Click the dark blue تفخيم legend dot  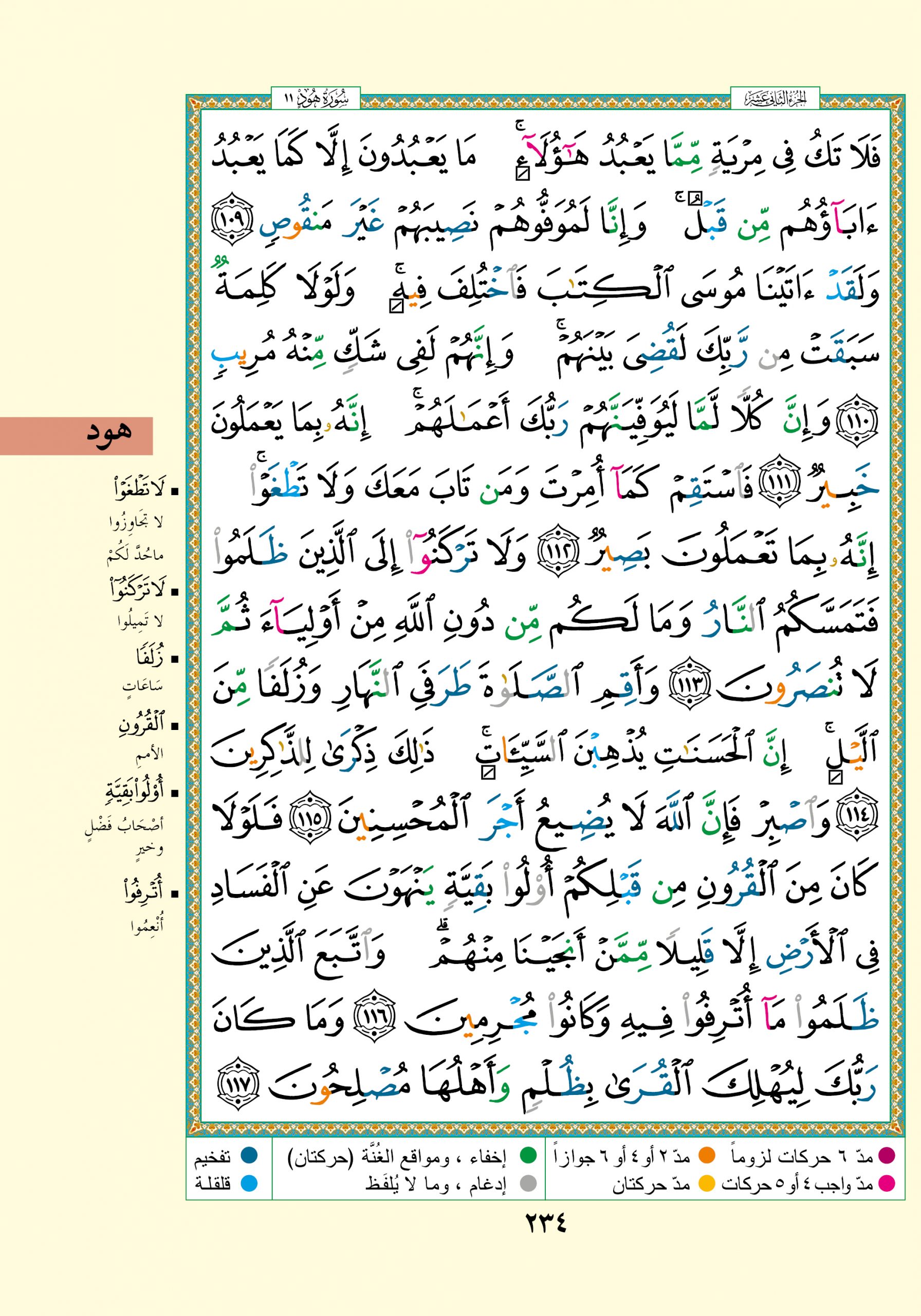pos(249,1157)
